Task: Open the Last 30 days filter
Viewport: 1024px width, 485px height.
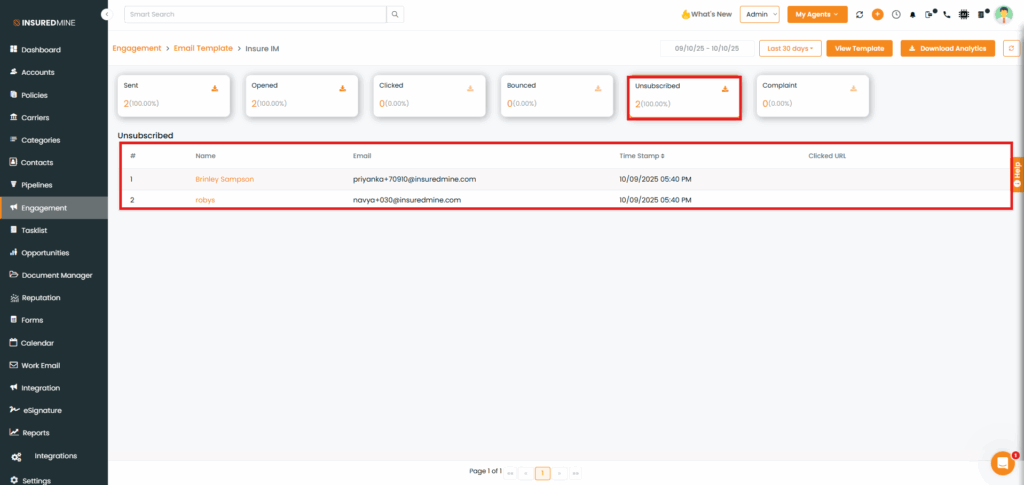Action: (x=789, y=48)
